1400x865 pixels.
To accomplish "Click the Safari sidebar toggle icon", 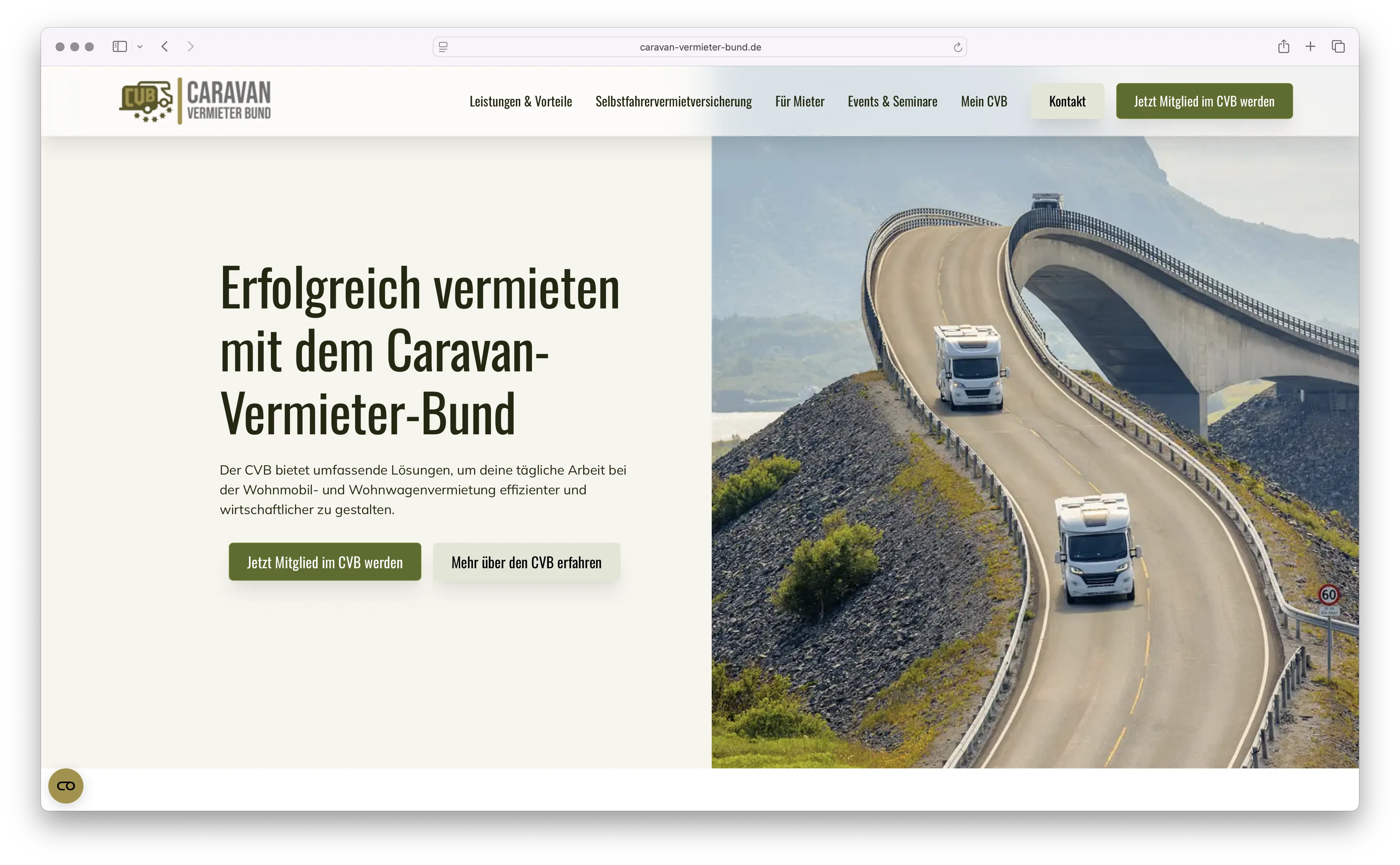I will coord(119,47).
